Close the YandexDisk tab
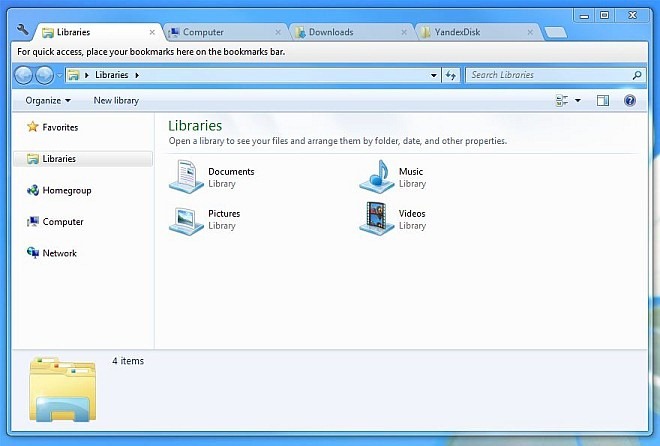 click(x=530, y=32)
